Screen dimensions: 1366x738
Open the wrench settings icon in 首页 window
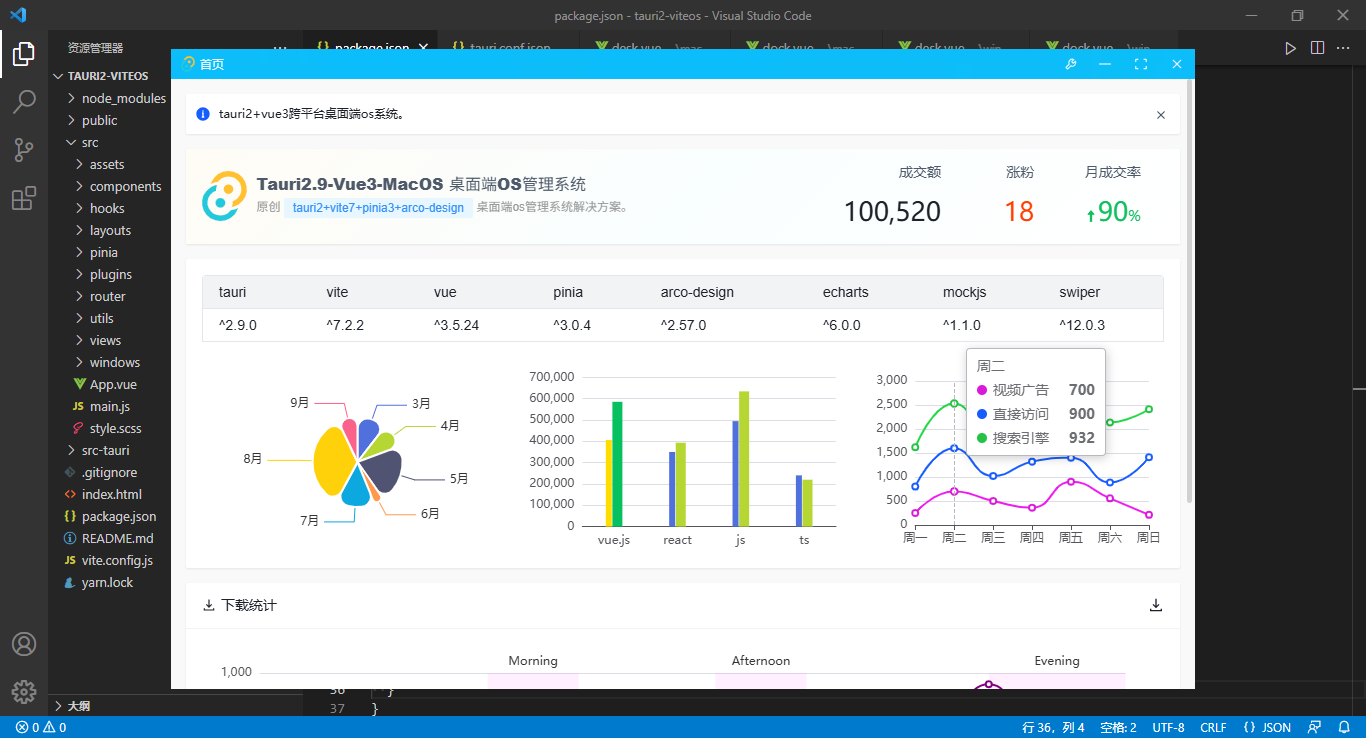pos(1070,64)
